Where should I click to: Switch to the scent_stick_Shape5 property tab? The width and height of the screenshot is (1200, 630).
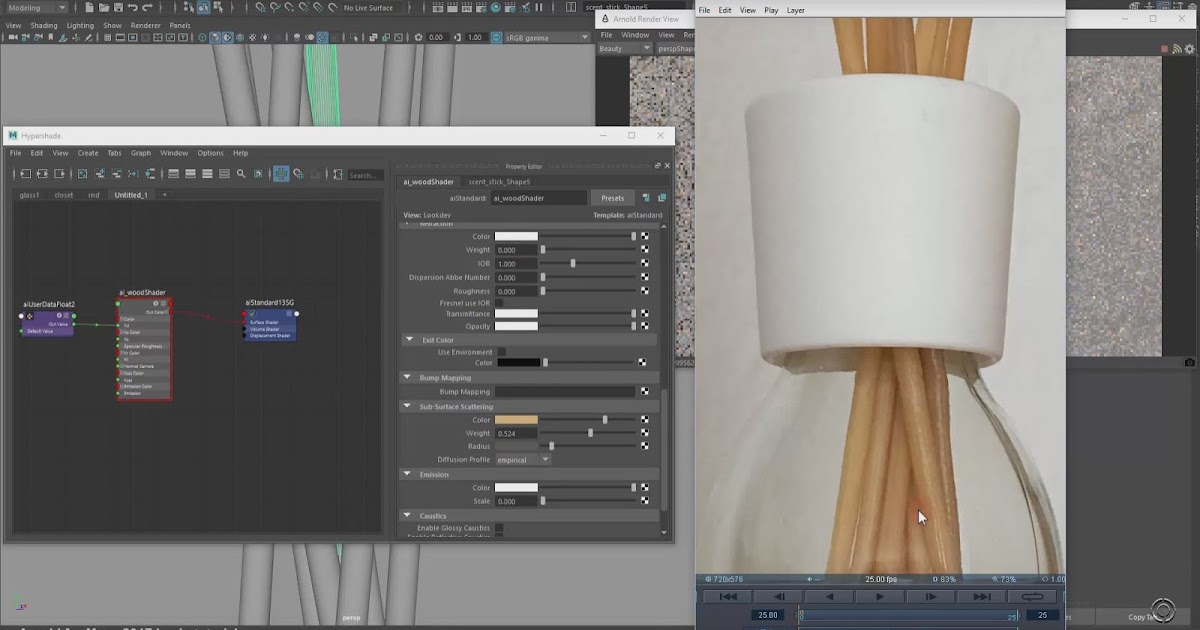click(x=499, y=182)
